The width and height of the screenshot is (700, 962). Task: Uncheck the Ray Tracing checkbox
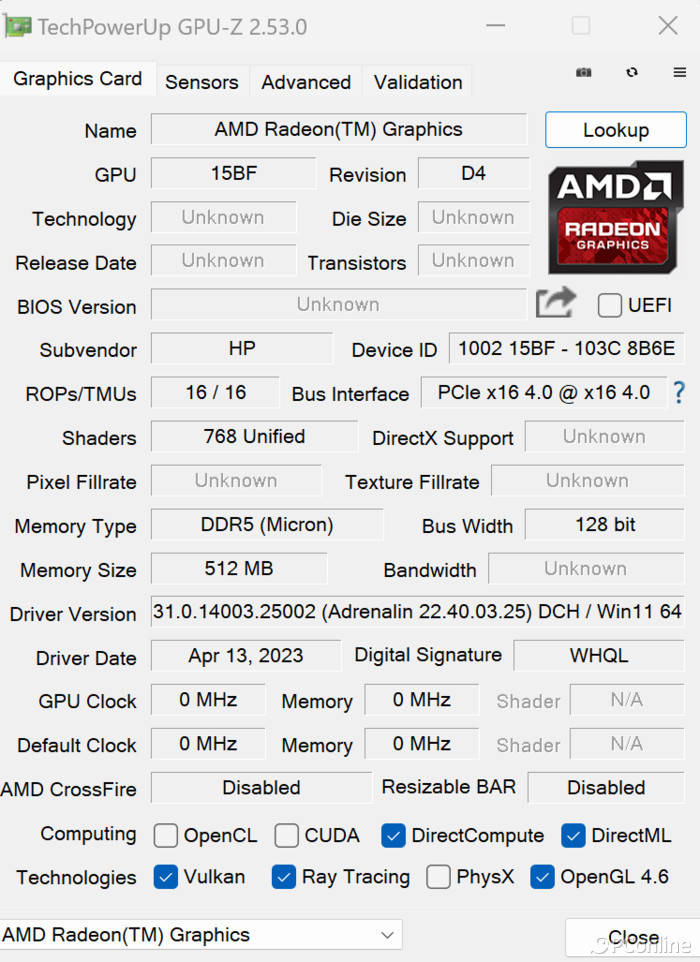[x=284, y=877]
